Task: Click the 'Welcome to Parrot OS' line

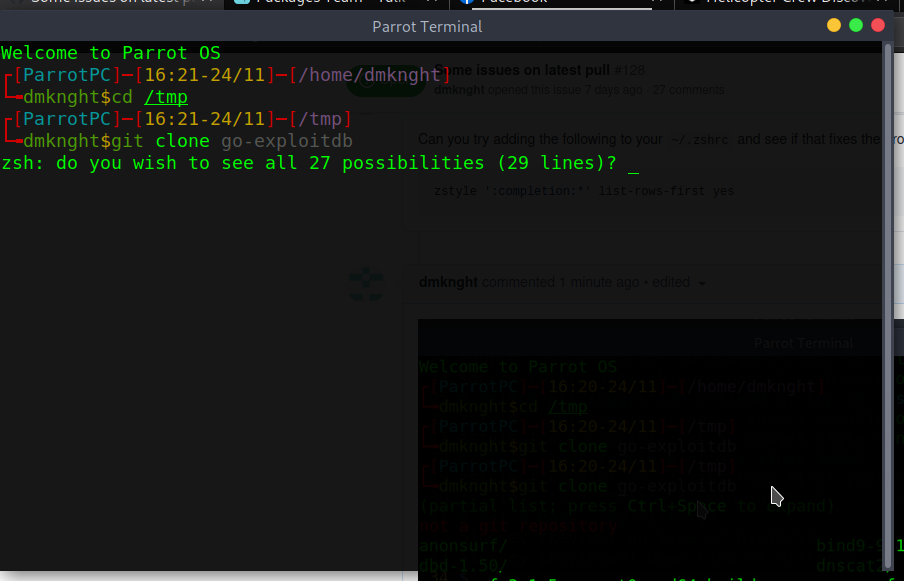Action: (111, 53)
